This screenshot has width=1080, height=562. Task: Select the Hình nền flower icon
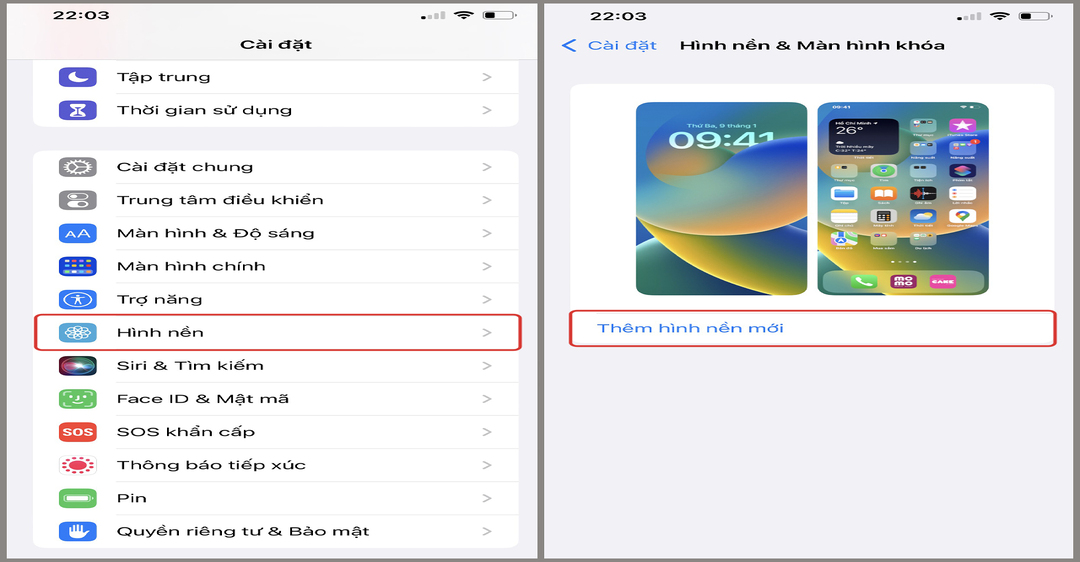[x=77, y=333]
